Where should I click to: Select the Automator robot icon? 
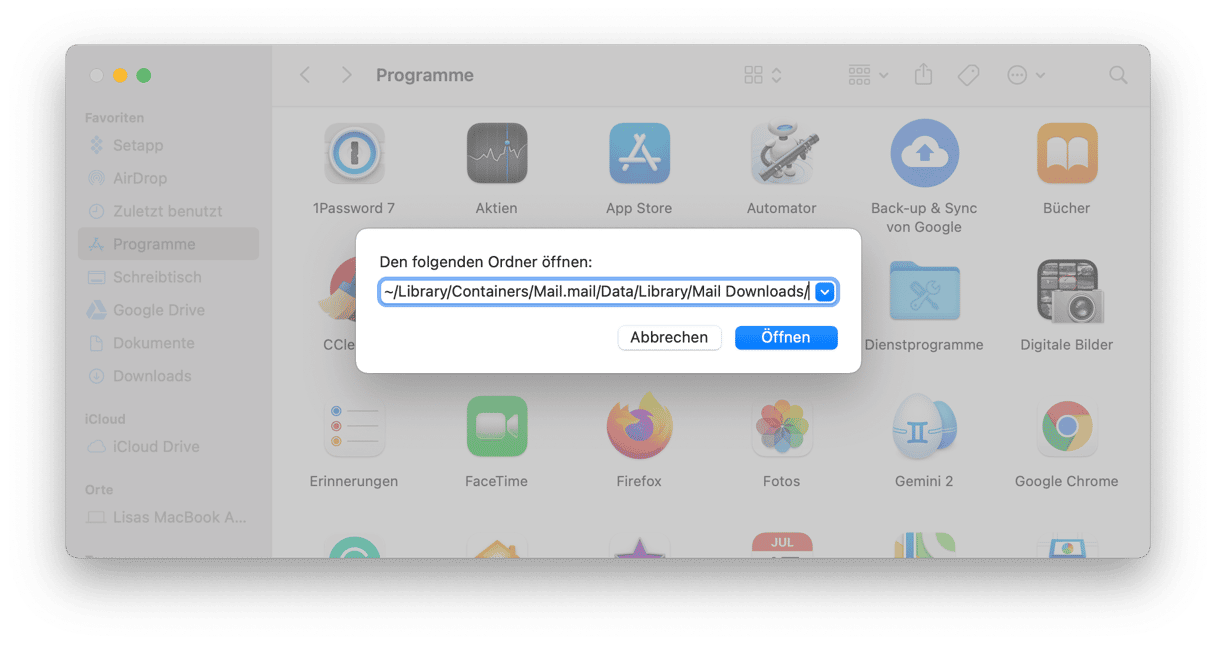point(784,153)
